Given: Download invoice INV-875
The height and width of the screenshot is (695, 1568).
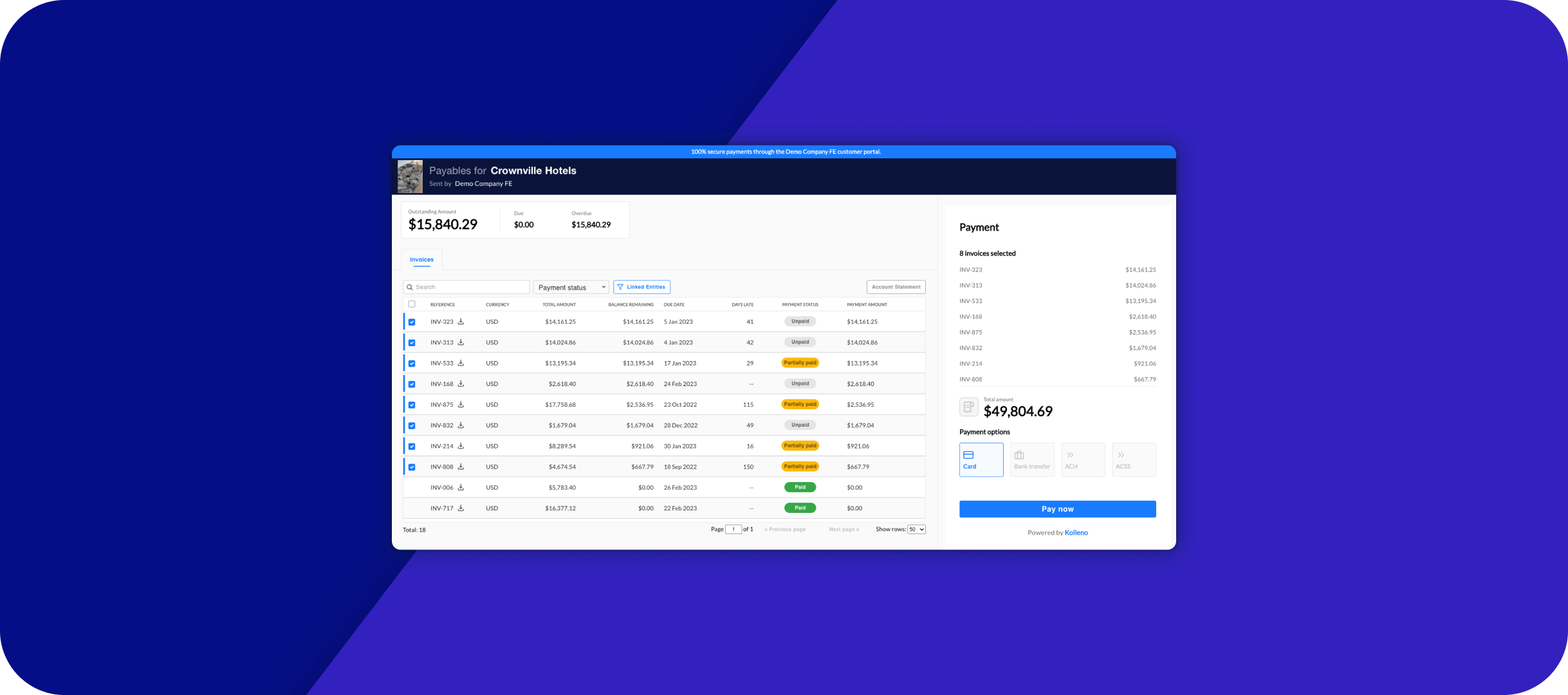Looking at the screenshot, I should (x=461, y=404).
